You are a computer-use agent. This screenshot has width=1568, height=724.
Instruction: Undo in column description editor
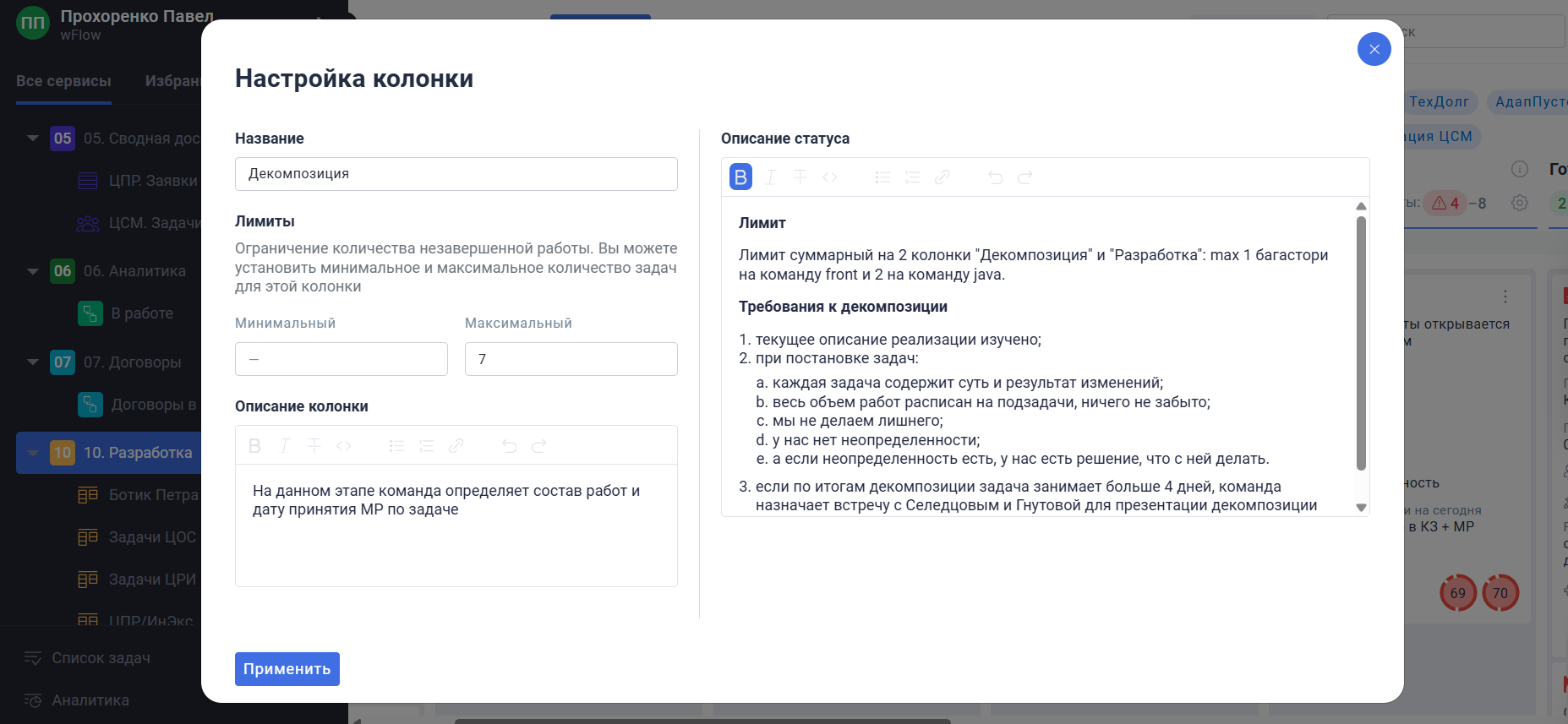click(509, 445)
